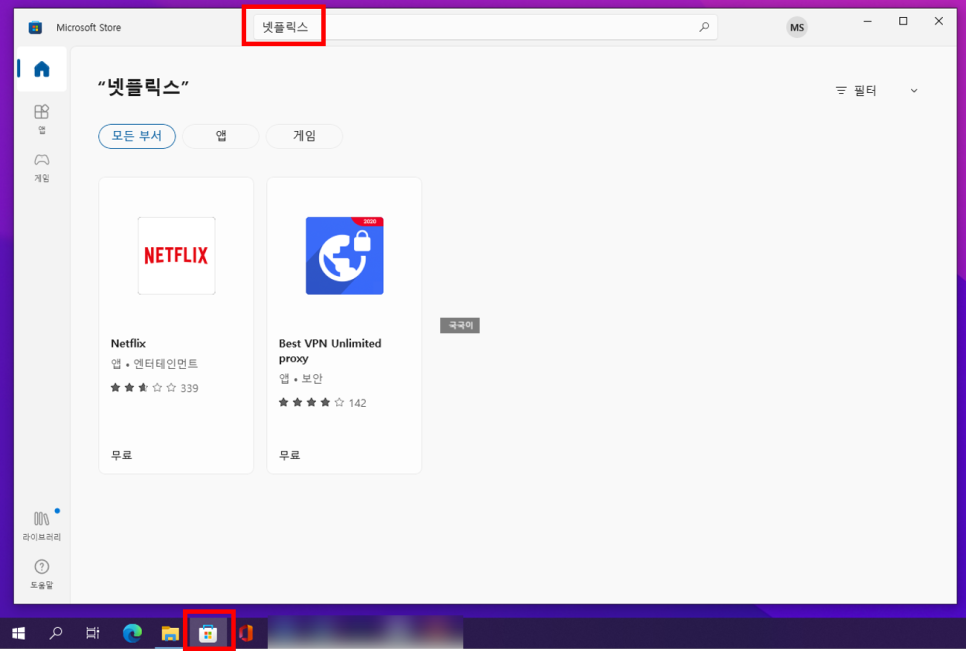Image resolution: width=966 pixels, height=651 pixels.
Task: Click the Netflix 339 star rating
Action: [154, 388]
